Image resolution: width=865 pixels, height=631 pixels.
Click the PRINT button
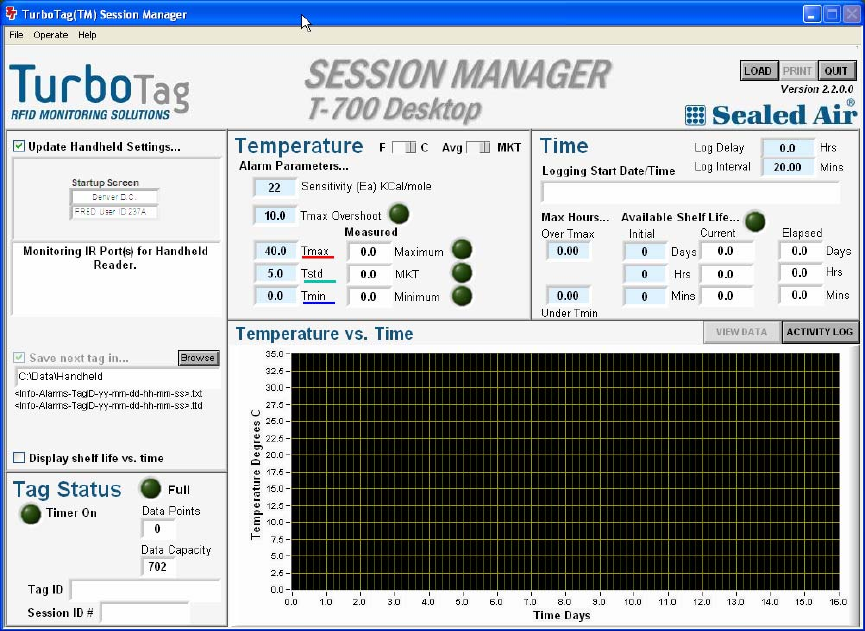[x=798, y=71]
